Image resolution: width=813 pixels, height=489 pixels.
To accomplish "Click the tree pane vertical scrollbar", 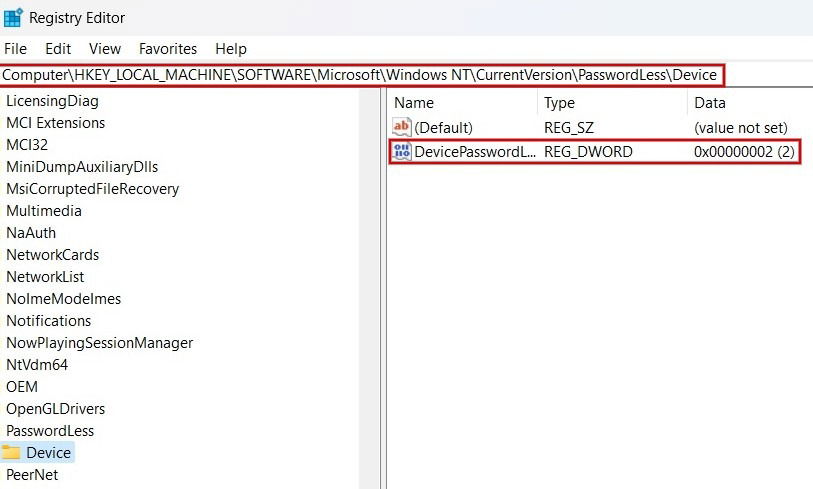I will click(x=369, y=288).
